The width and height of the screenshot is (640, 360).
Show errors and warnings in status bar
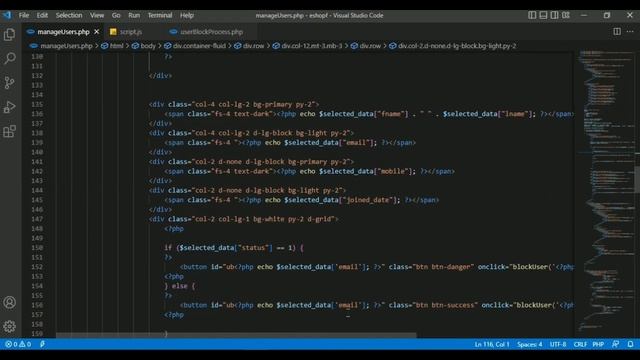tap(18, 344)
